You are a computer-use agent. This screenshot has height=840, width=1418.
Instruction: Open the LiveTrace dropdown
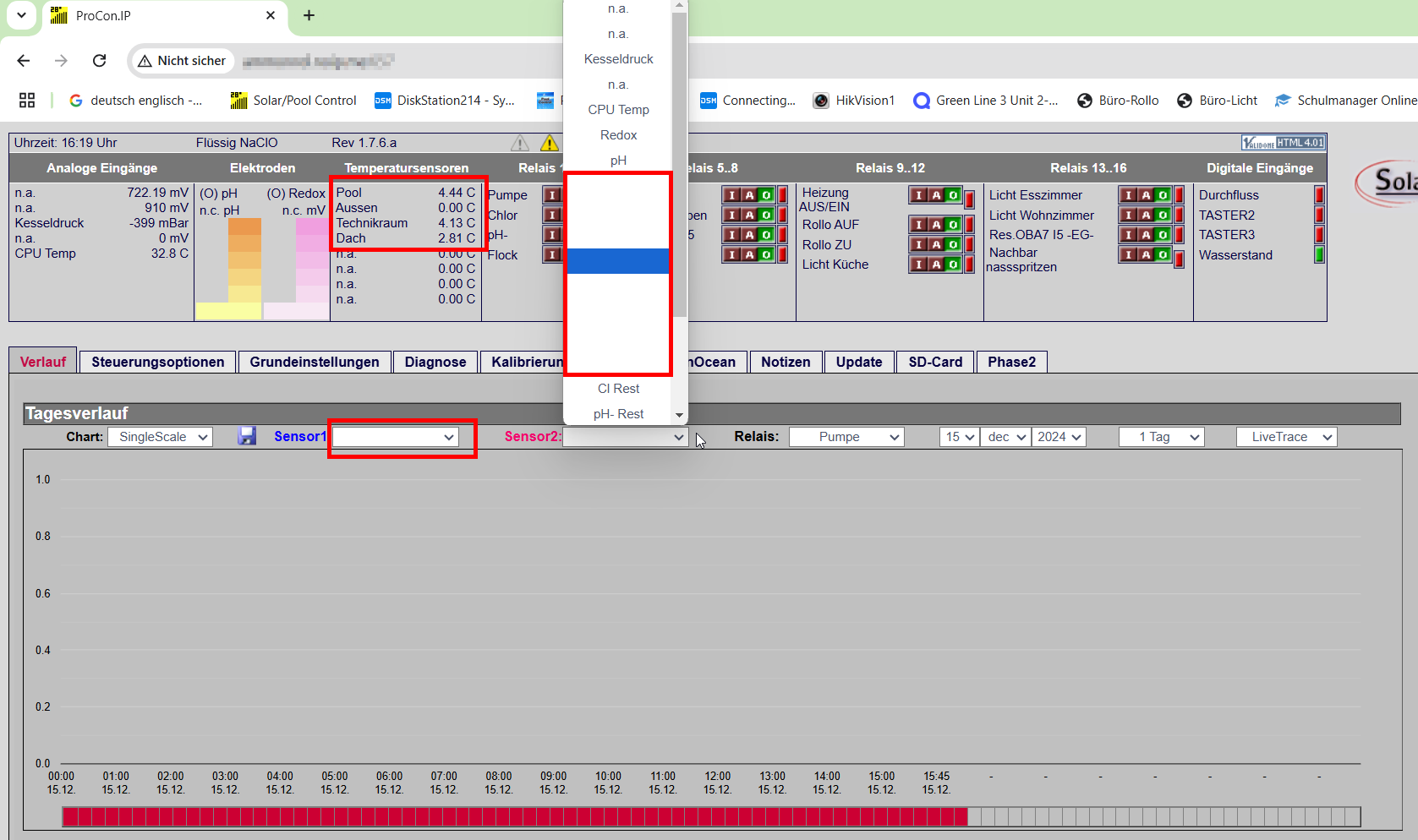coord(1286,437)
